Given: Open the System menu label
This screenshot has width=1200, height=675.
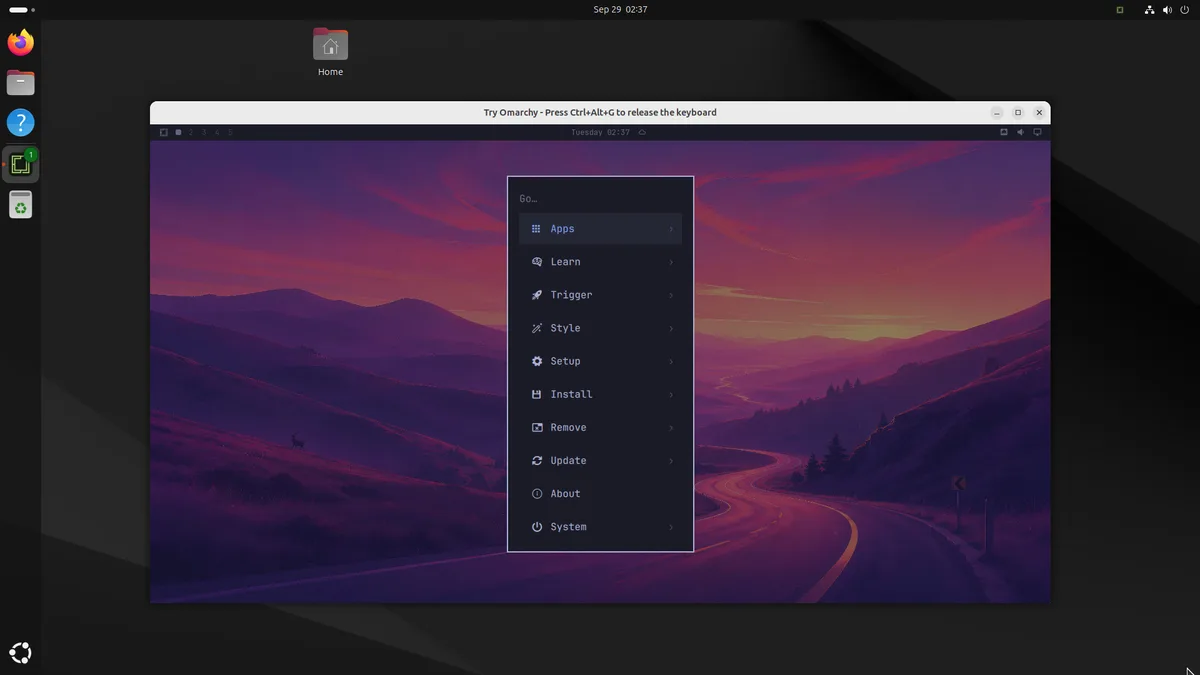Looking at the screenshot, I should coord(568,527).
